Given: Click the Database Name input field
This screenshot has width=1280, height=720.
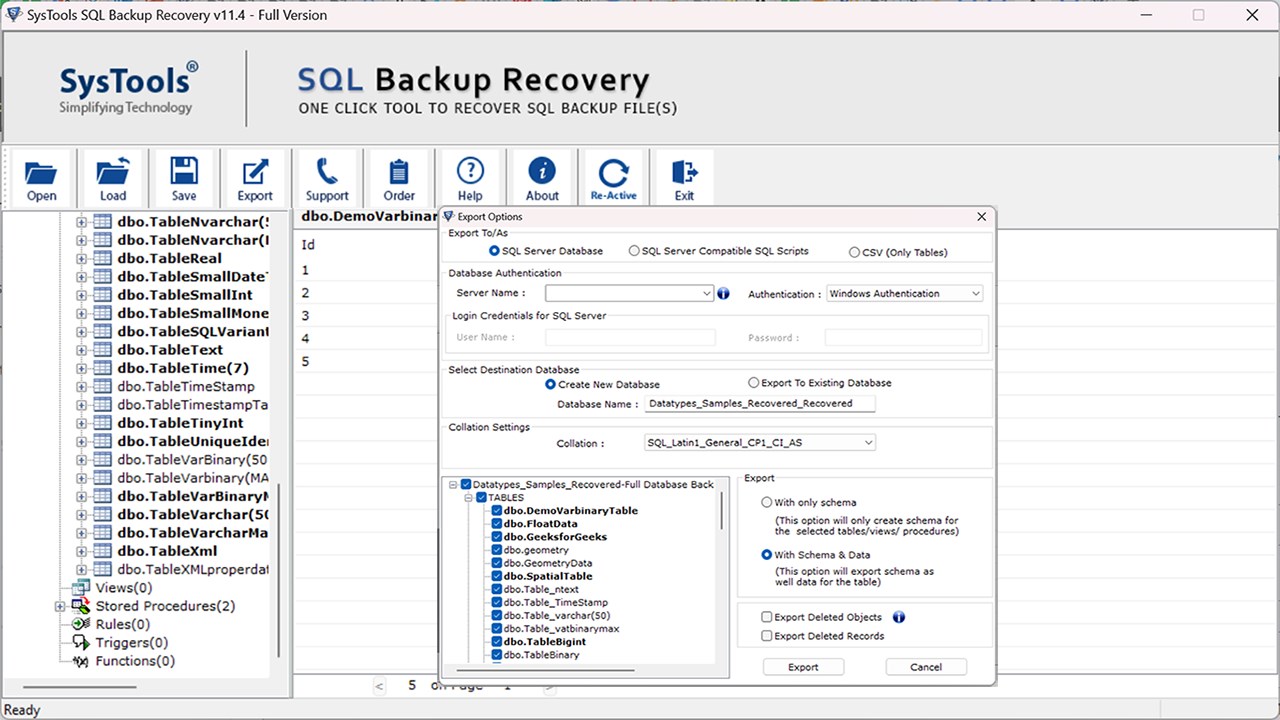Looking at the screenshot, I should 759,404.
